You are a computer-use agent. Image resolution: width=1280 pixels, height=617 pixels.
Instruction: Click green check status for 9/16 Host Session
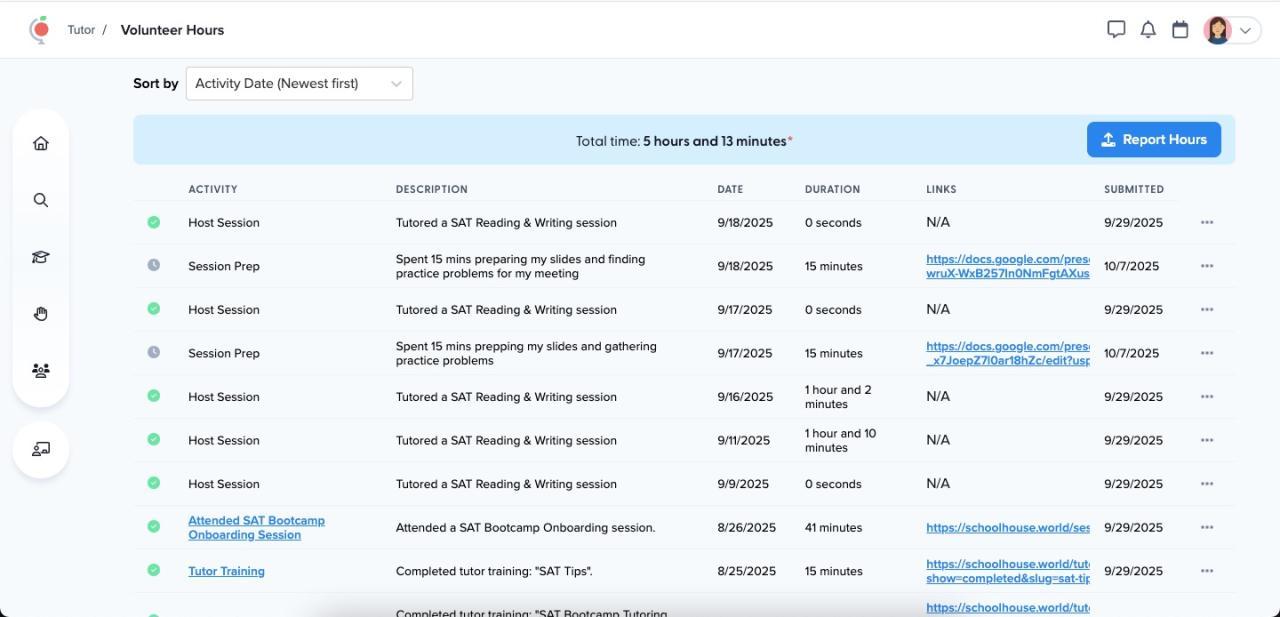[154, 396]
